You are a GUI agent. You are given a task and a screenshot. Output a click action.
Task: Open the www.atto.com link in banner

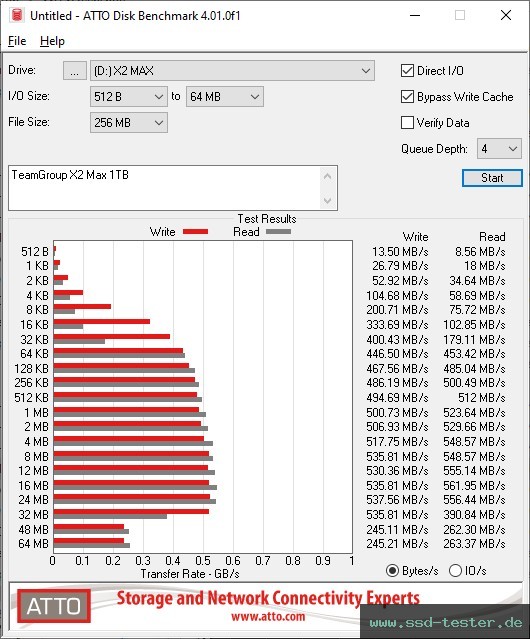coord(268,616)
